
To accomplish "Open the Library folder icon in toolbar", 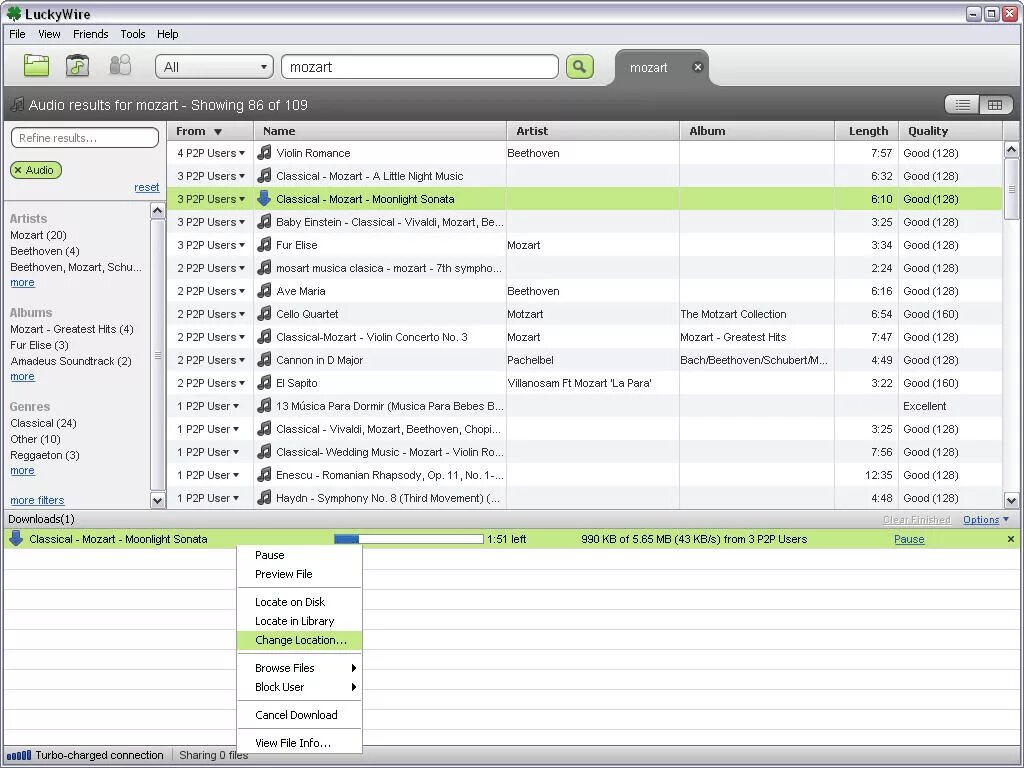I will (x=37, y=65).
